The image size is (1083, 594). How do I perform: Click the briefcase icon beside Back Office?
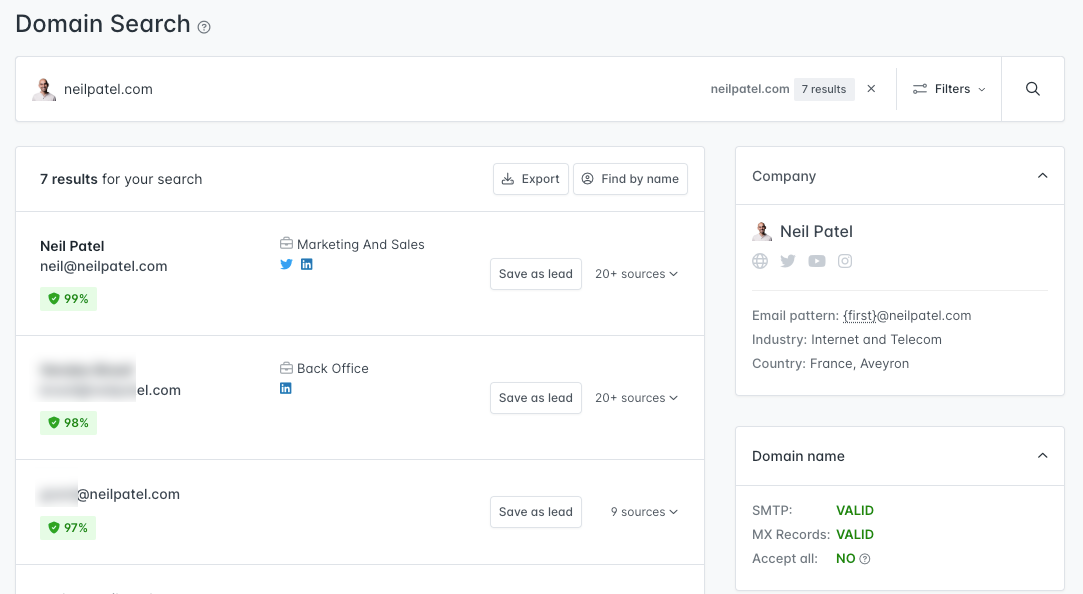[286, 368]
